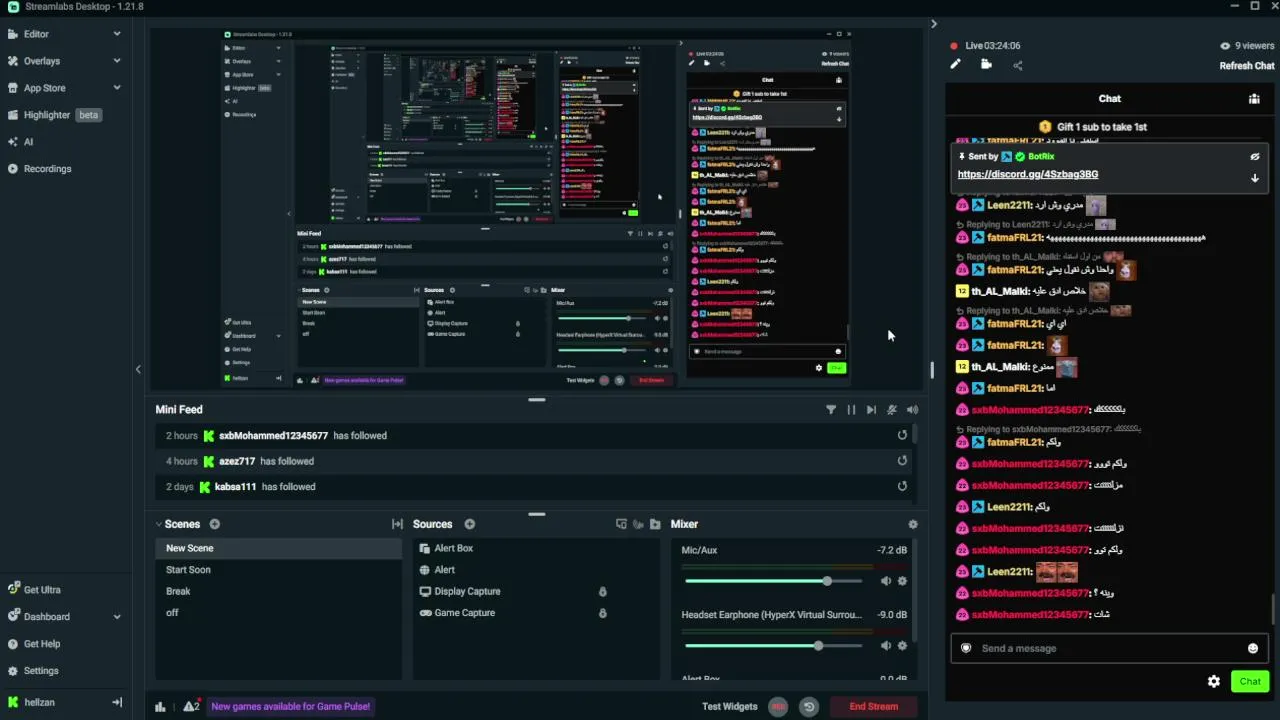Select the Start Soon scene
This screenshot has height=720, width=1280.
[x=278, y=570]
